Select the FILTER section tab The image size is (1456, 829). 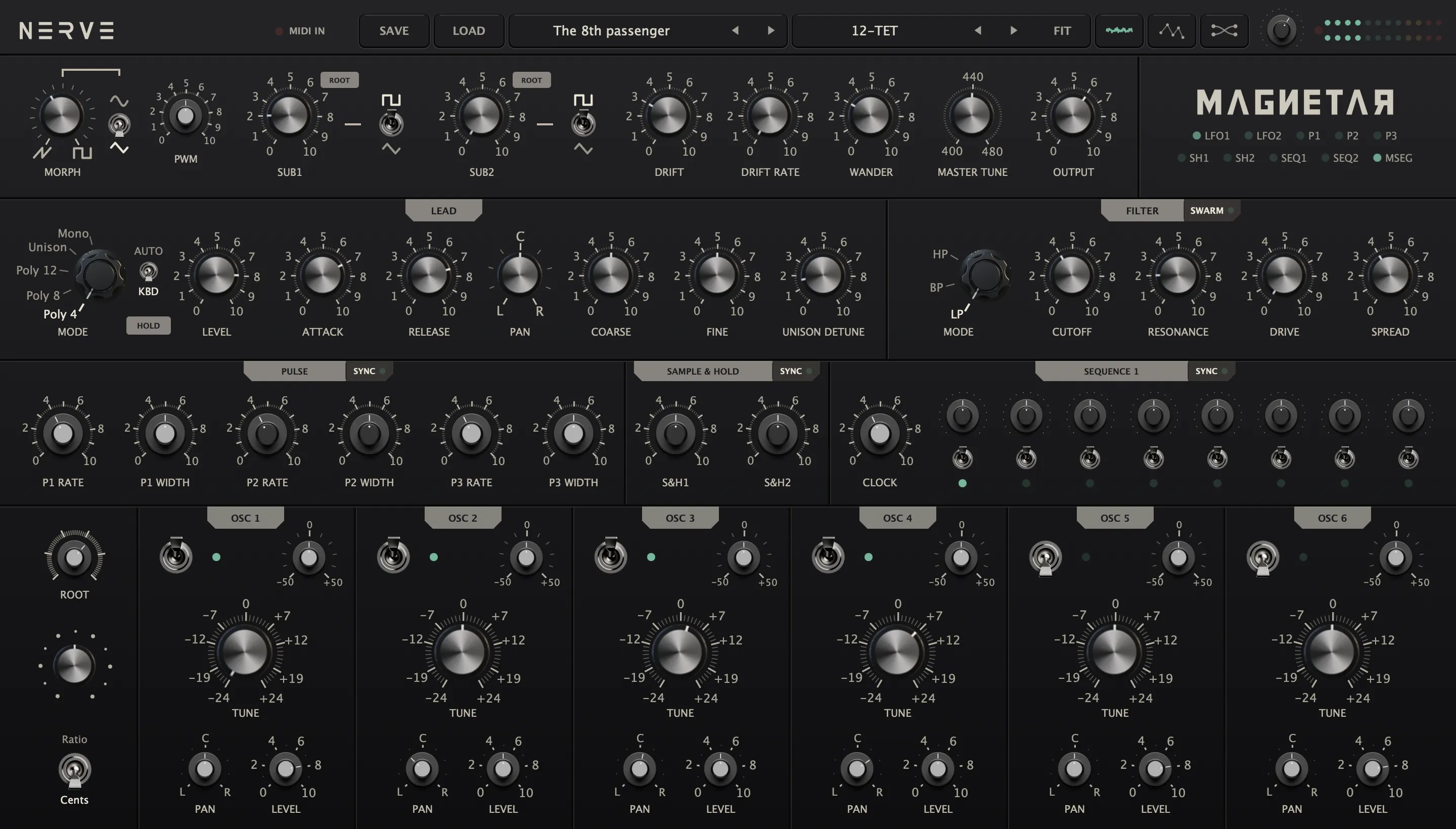click(1142, 211)
